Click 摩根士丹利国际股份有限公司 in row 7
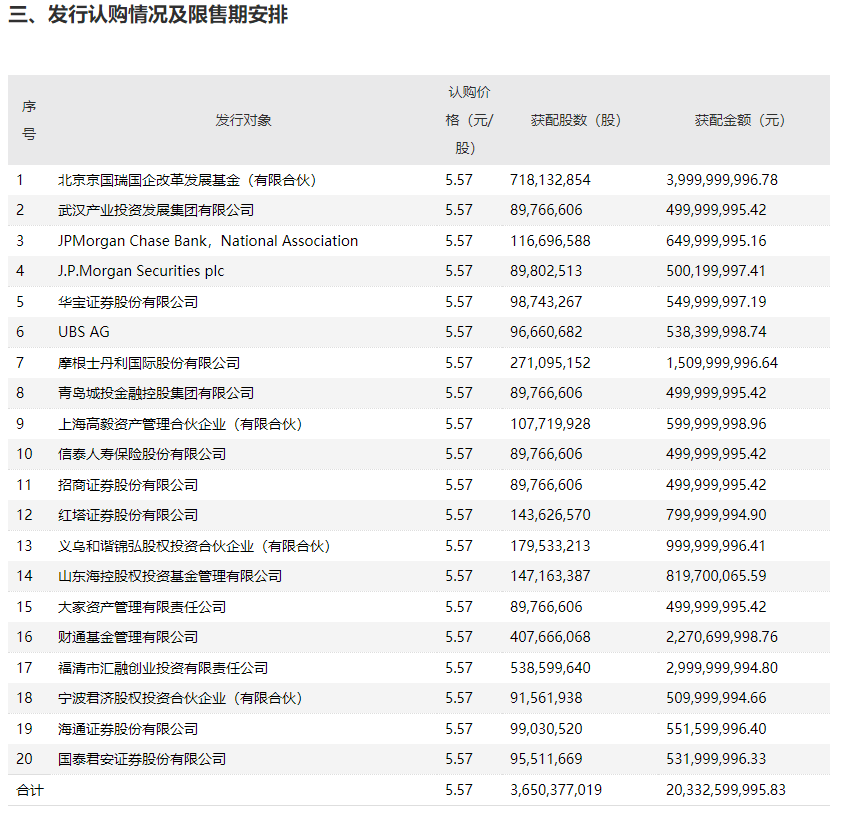The image size is (841, 816). coord(149,363)
